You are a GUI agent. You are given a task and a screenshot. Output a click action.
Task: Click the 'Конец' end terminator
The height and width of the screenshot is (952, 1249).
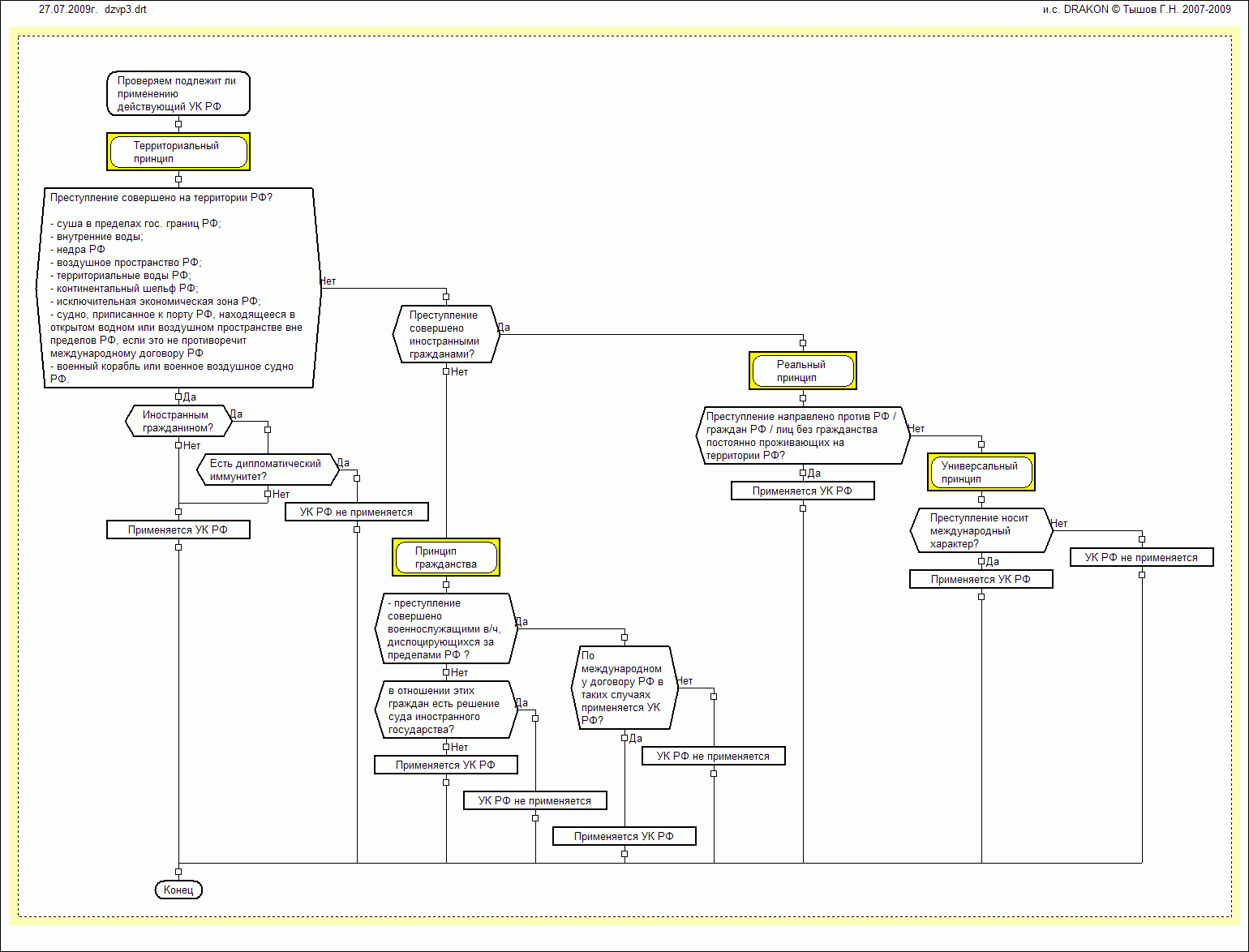pyautogui.click(x=178, y=890)
